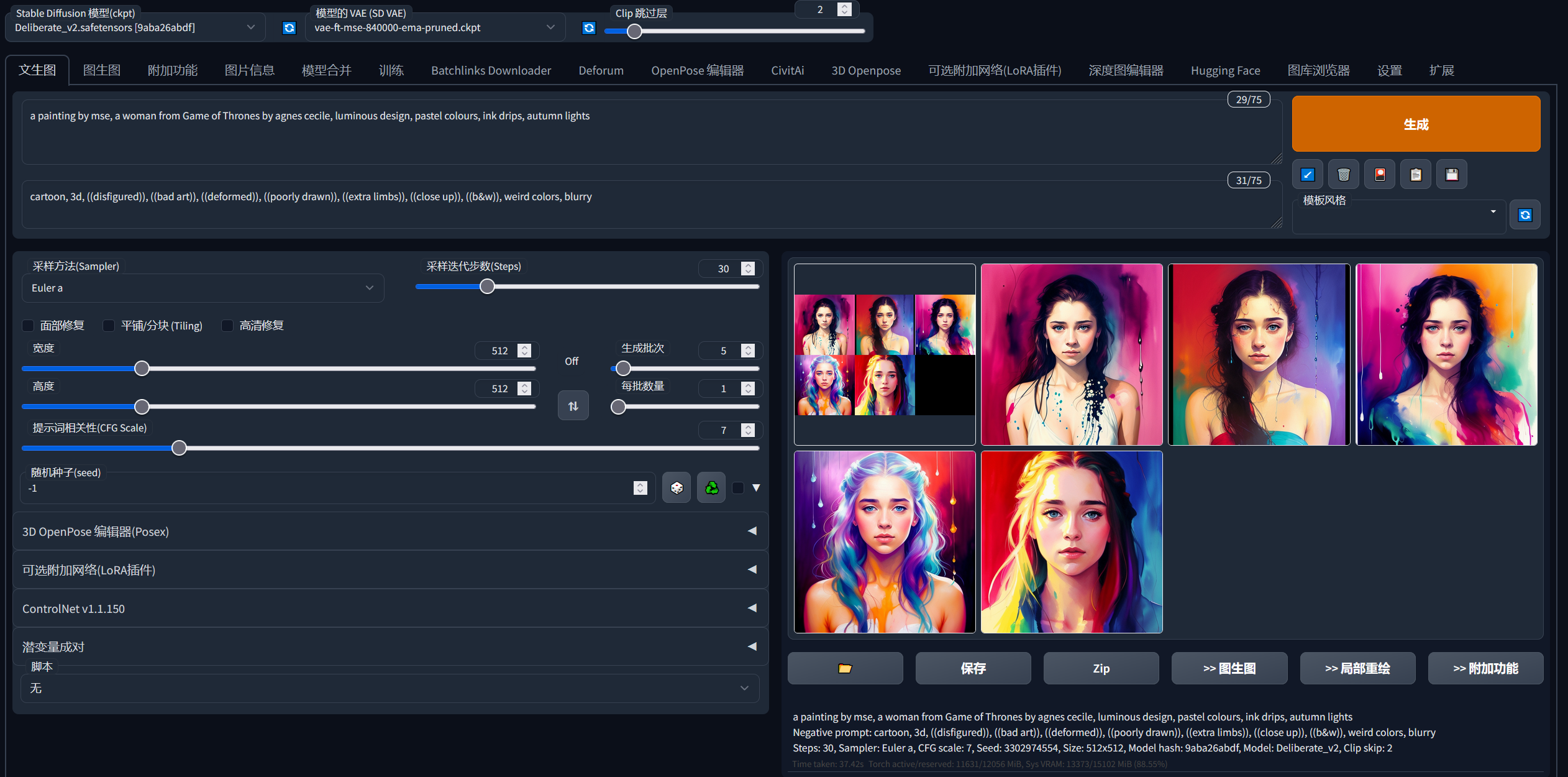Click the green recycle seed icon
1568x777 pixels.
[x=711, y=488]
